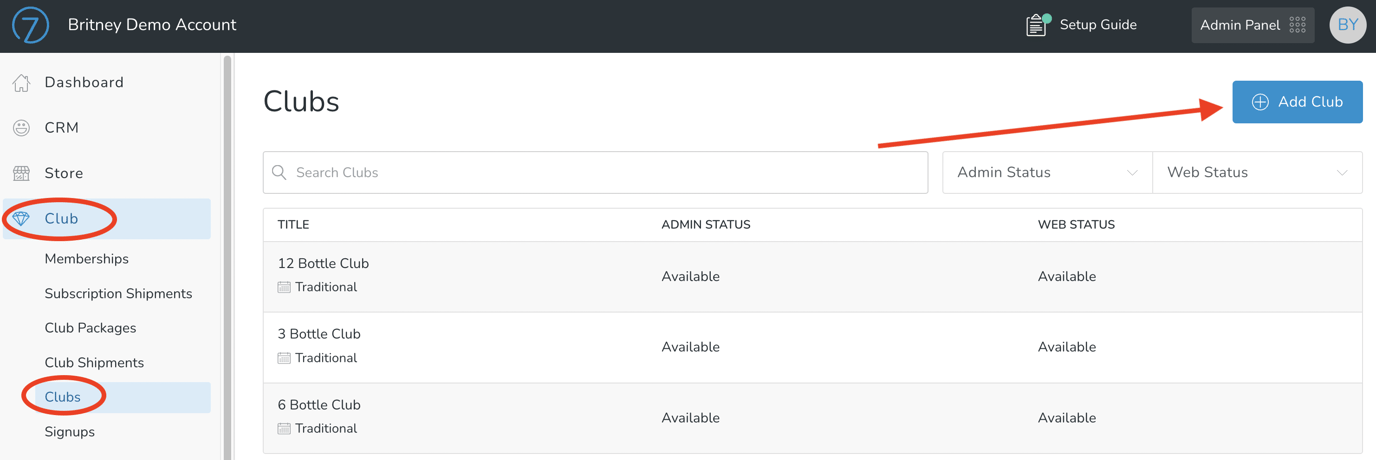Click the Store storefront icon

click(x=21, y=174)
